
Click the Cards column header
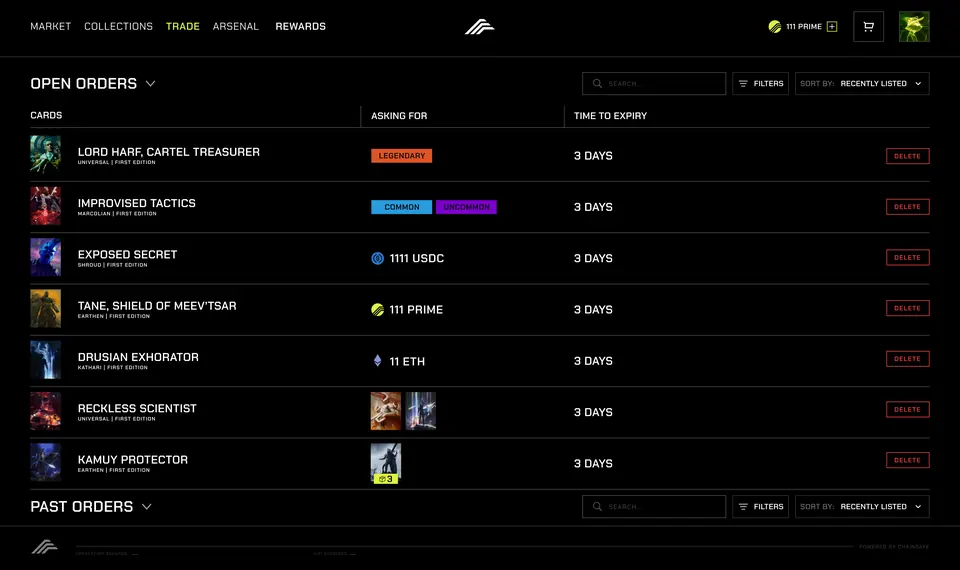pyautogui.click(x=47, y=115)
